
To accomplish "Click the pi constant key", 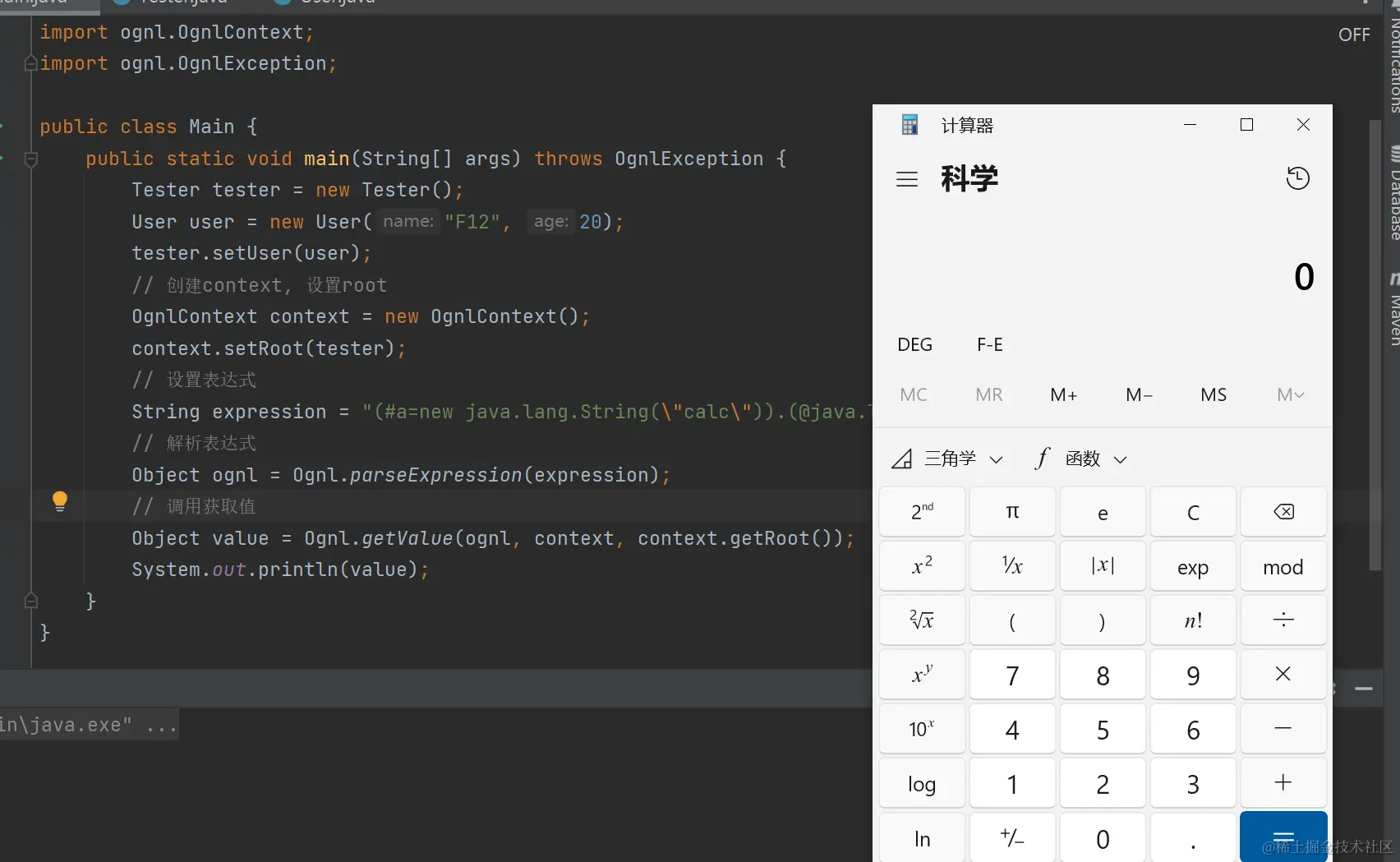I will (1012, 512).
